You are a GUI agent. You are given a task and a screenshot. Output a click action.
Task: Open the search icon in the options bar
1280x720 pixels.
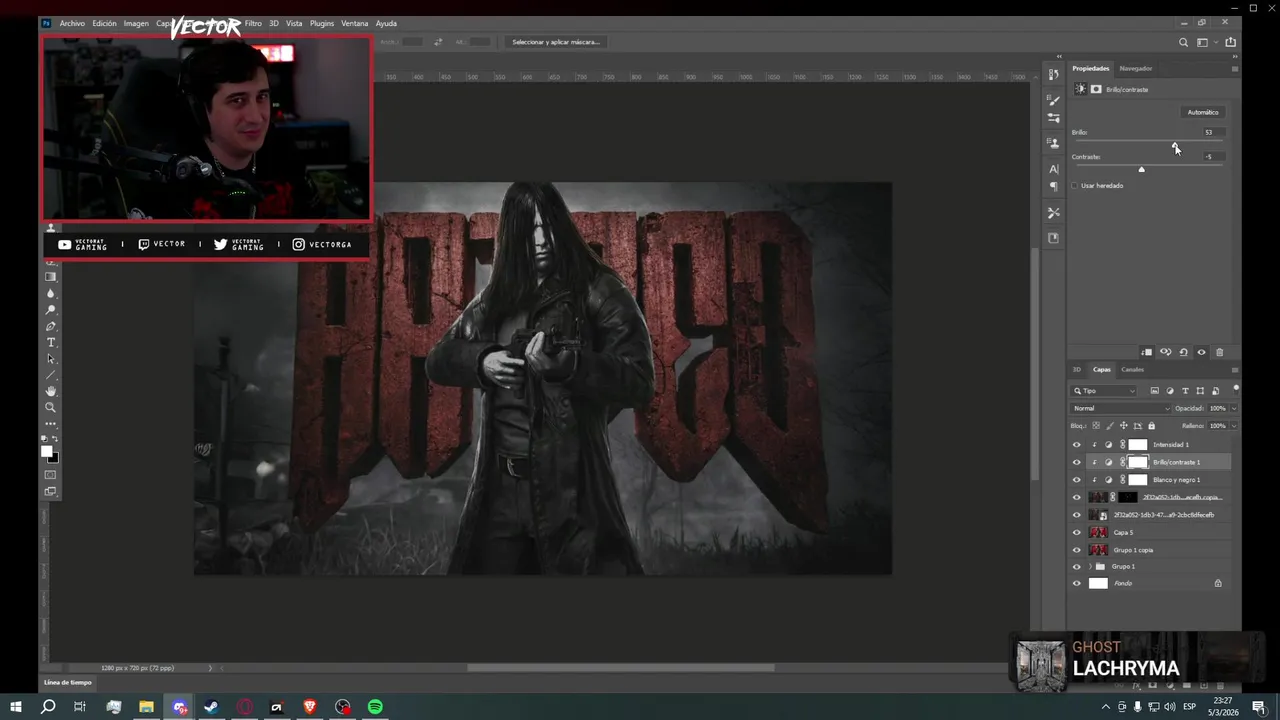[x=1183, y=42]
